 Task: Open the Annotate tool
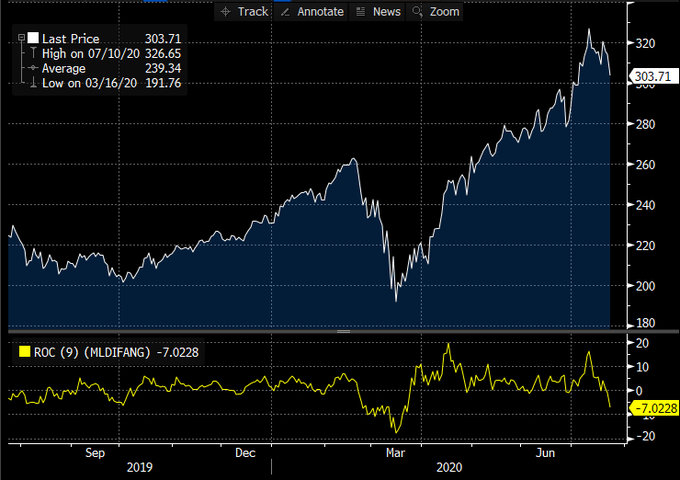[x=311, y=12]
